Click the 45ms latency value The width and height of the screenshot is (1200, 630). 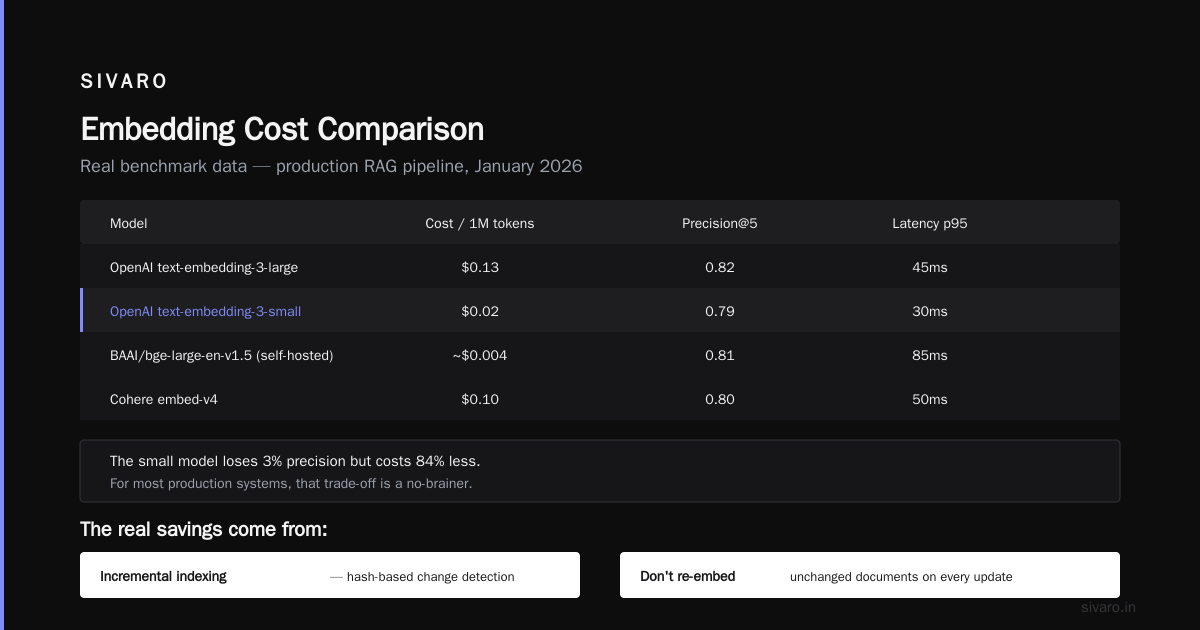coord(930,267)
